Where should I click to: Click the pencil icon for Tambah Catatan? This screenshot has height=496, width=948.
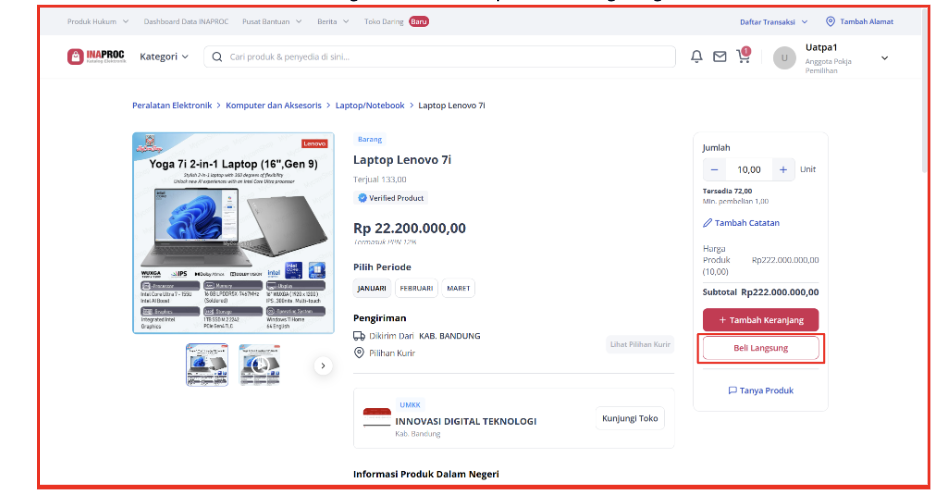coord(707,223)
